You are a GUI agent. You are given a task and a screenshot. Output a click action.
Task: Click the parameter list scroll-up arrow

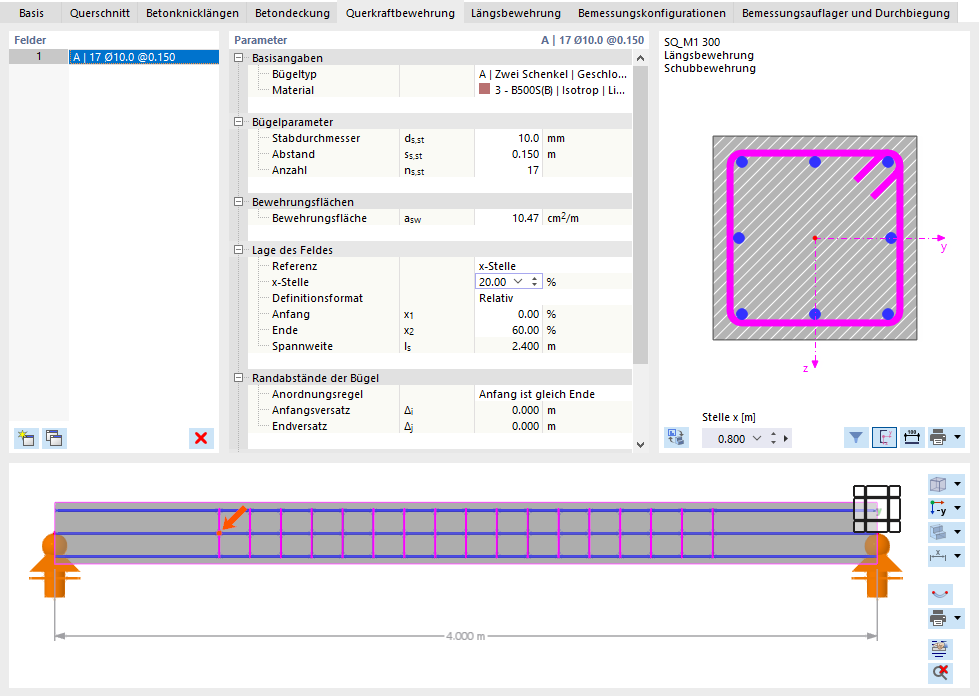point(640,58)
